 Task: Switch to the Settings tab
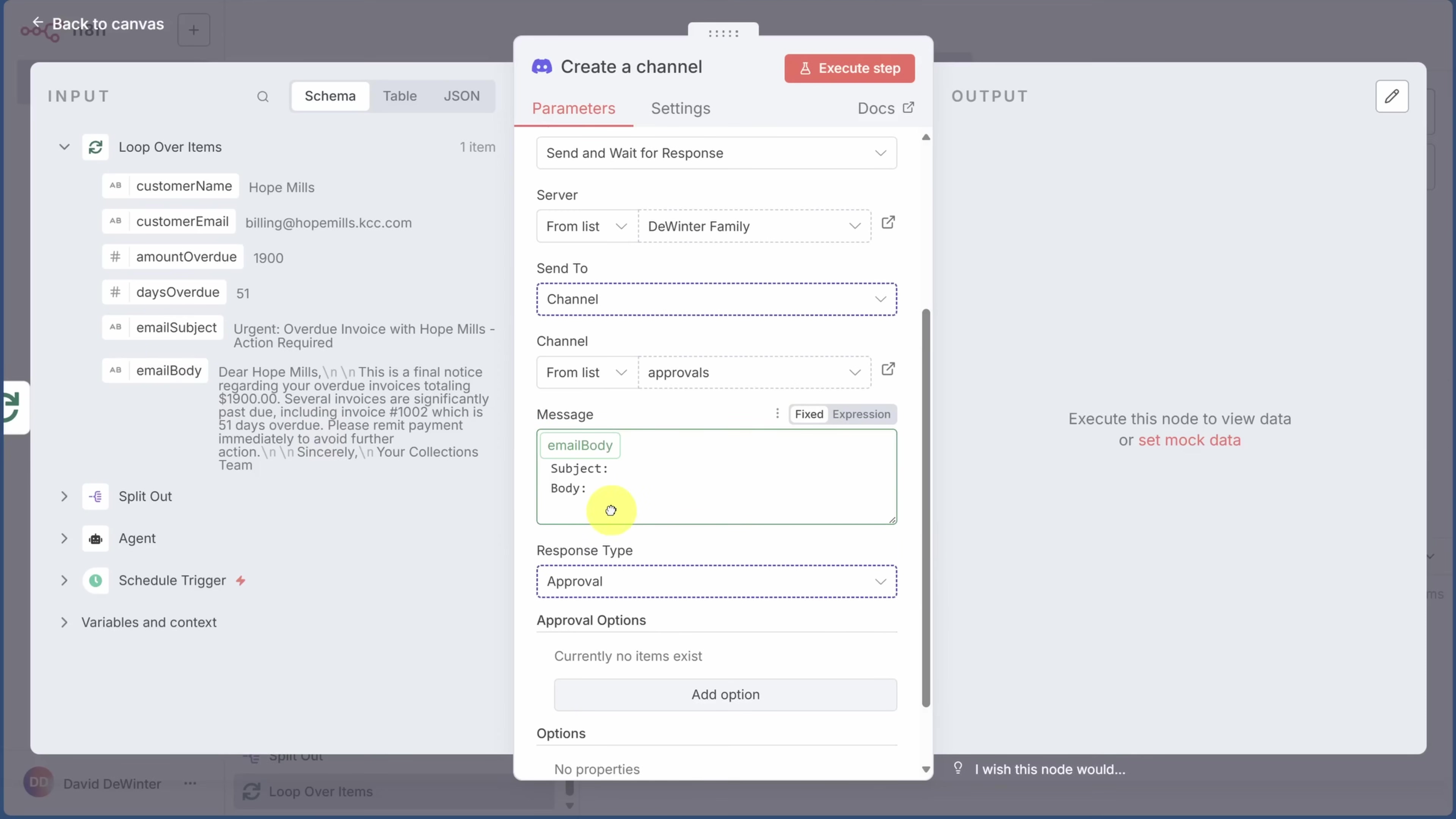(x=681, y=108)
